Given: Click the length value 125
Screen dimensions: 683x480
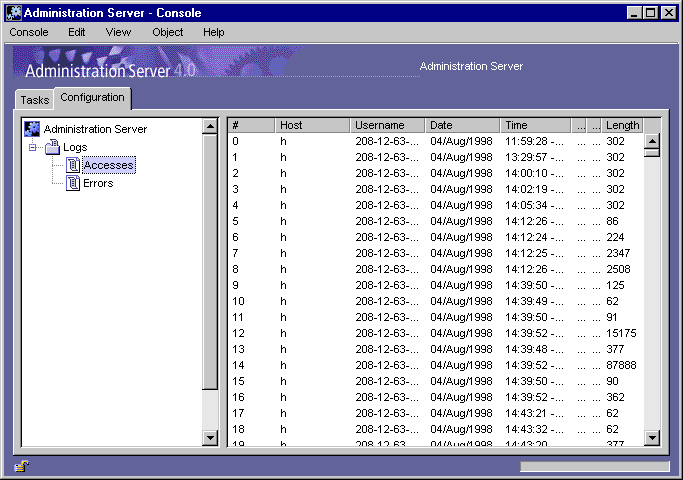Looking at the screenshot, I should (x=615, y=285).
